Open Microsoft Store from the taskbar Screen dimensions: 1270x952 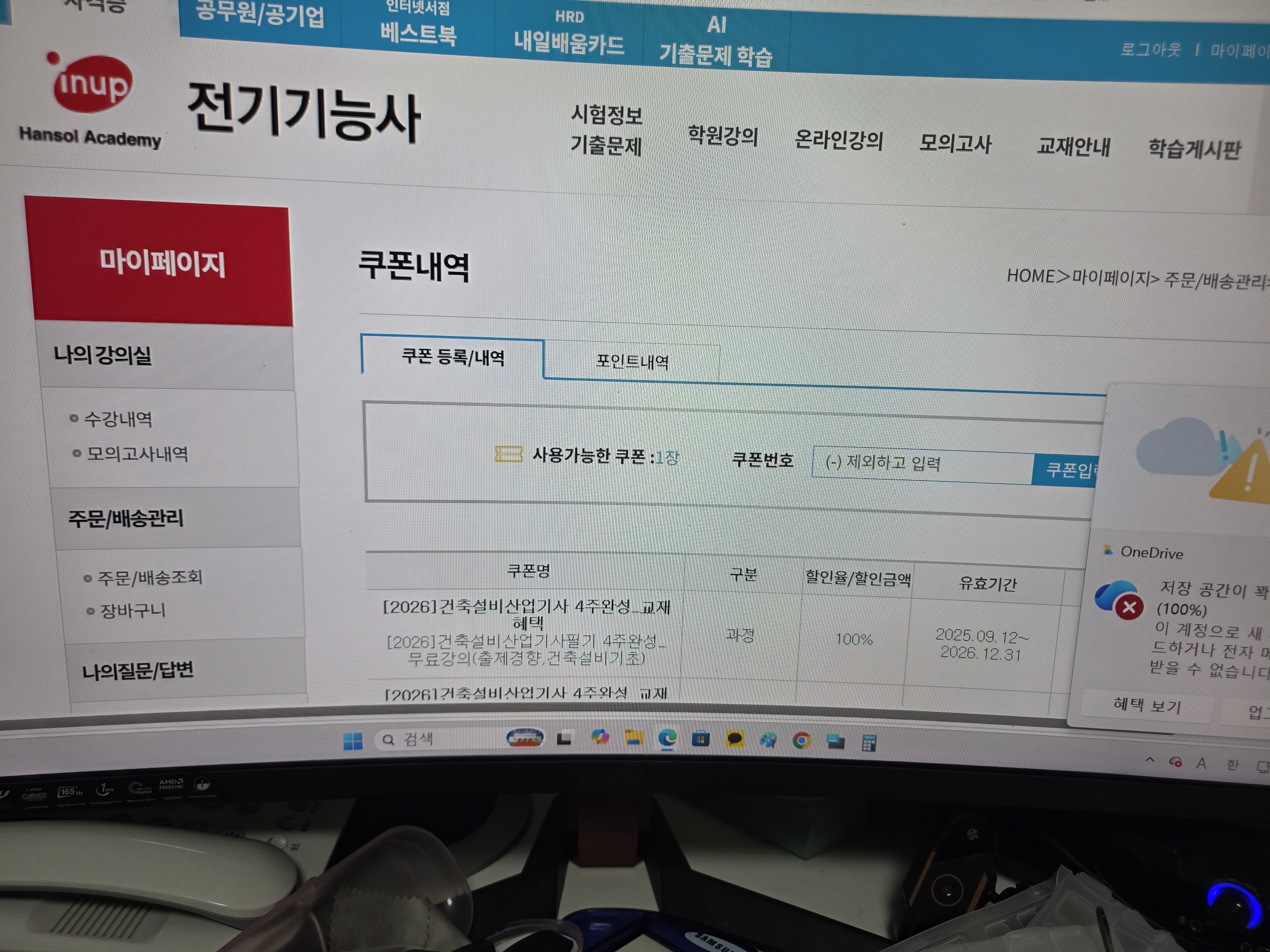click(x=701, y=738)
